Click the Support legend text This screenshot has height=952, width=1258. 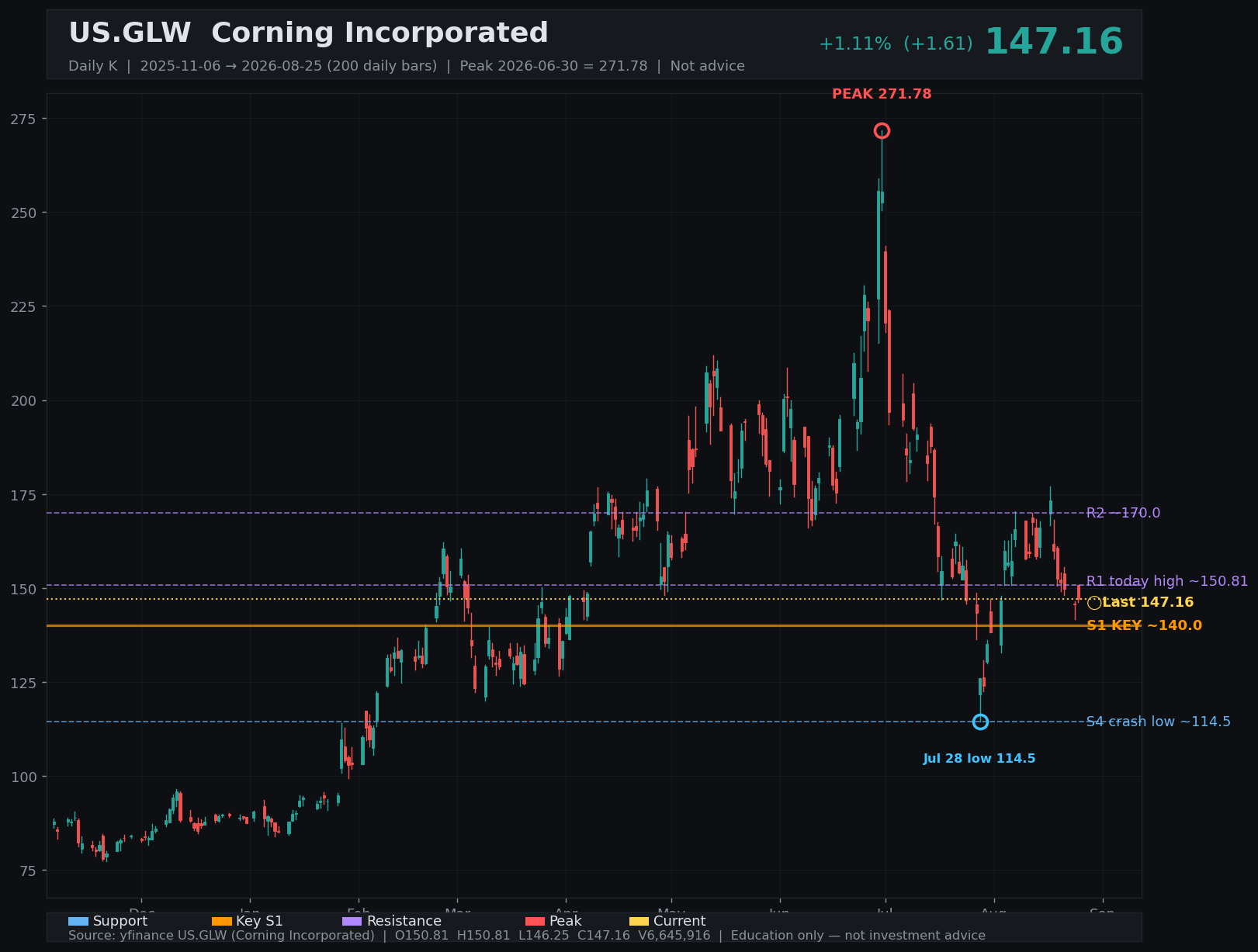pos(120,922)
